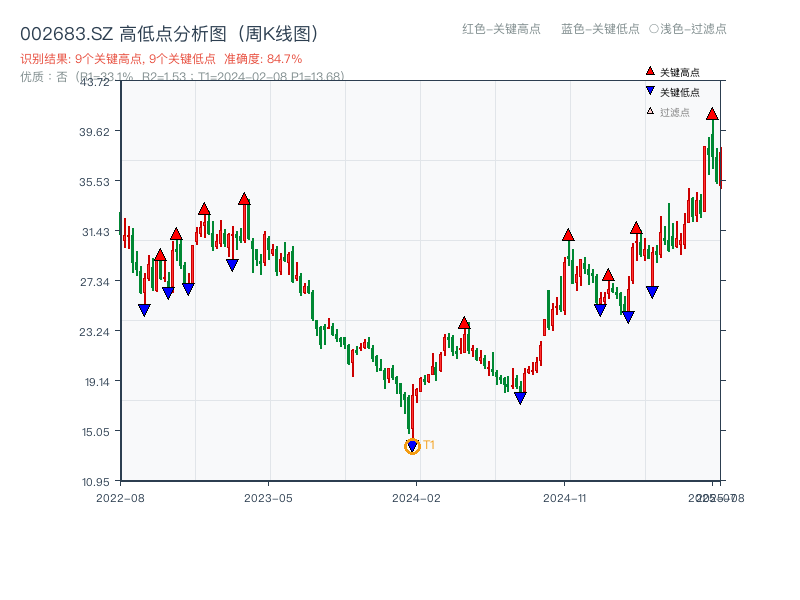The image size is (800, 600).
Task: Click the 浅色-过滤点 header legend text
Action: (x=693, y=29)
